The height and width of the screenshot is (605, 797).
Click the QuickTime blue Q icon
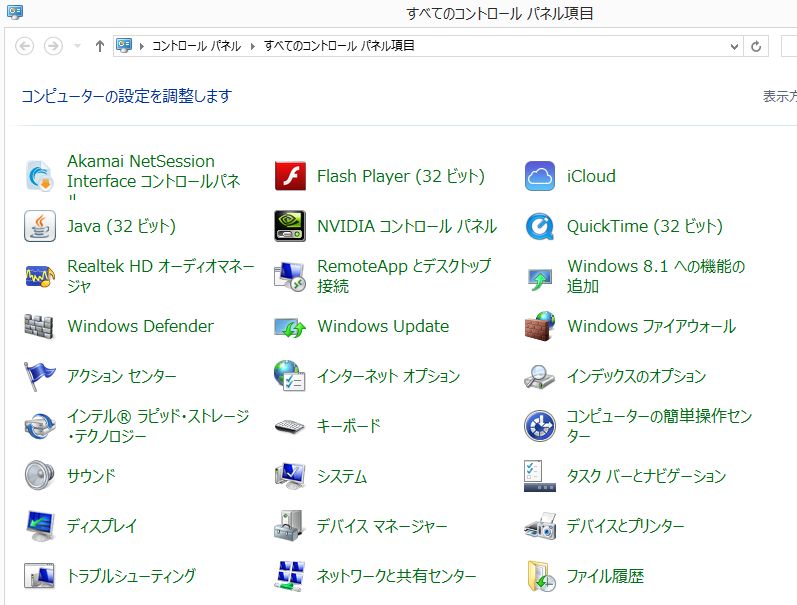pyautogui.click(x=540, y=226)
